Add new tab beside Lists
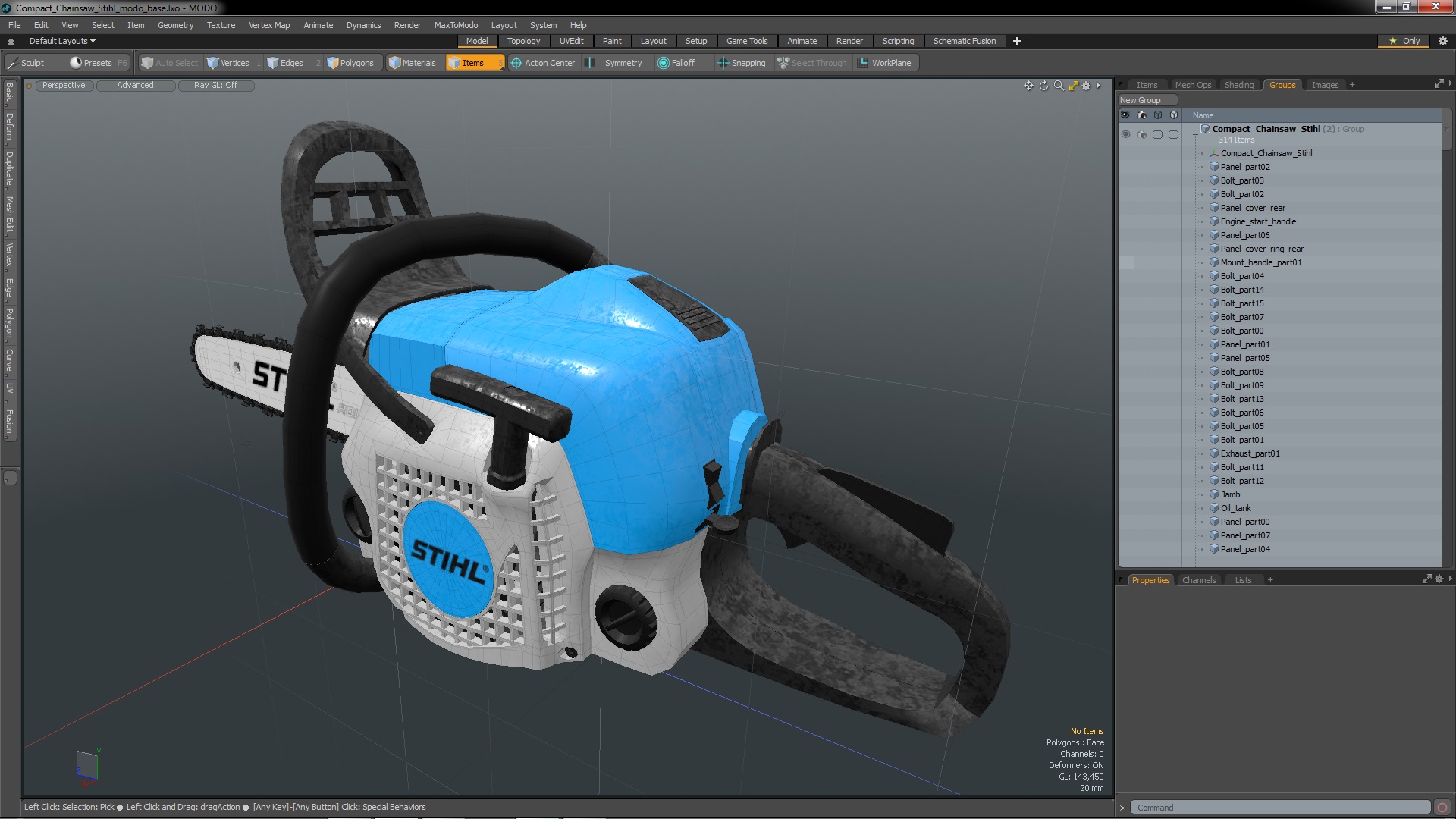Viewport: 1456px width, 819px height. (x=1270, y=580)
